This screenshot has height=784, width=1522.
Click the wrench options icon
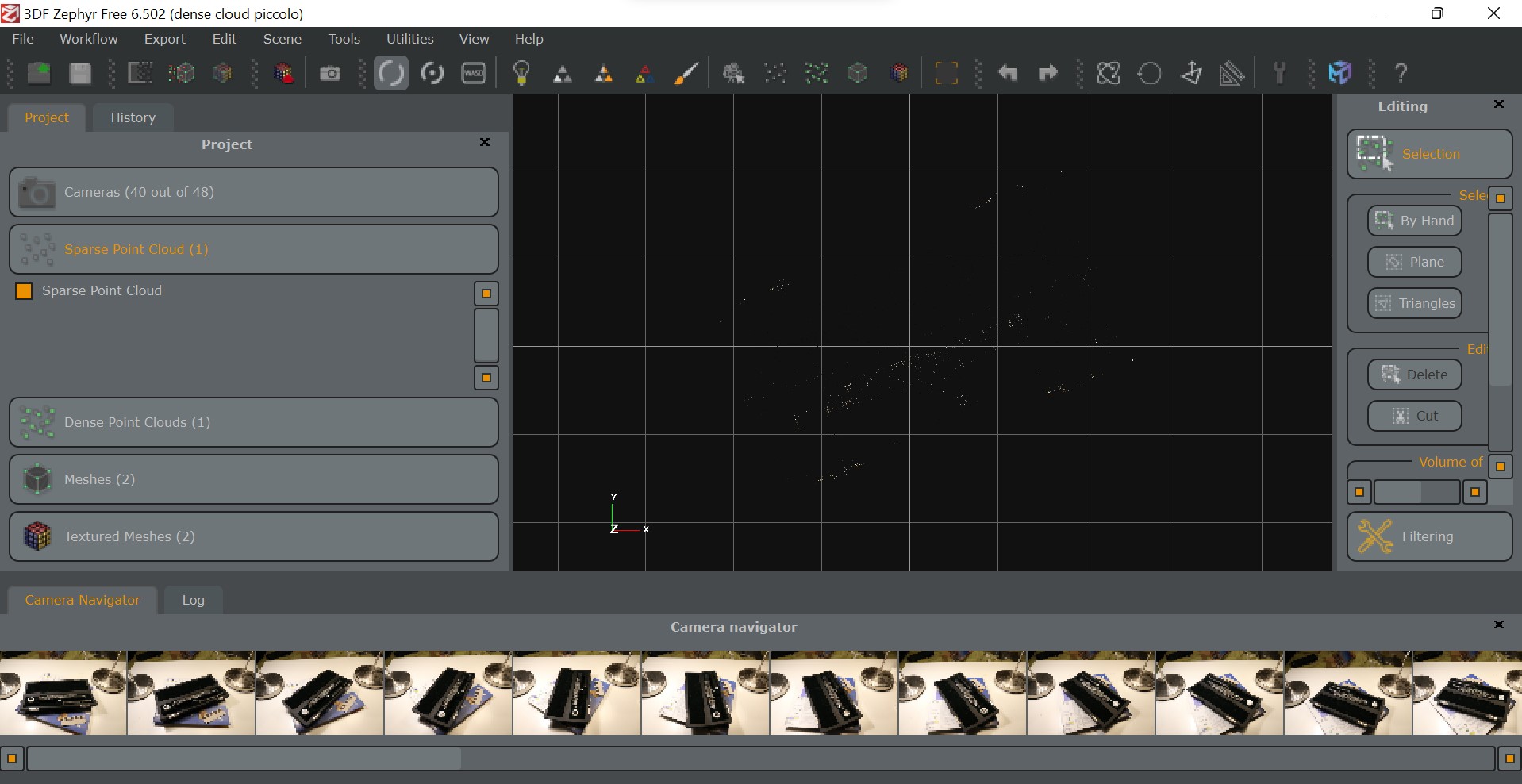(x=1278, y=74)
